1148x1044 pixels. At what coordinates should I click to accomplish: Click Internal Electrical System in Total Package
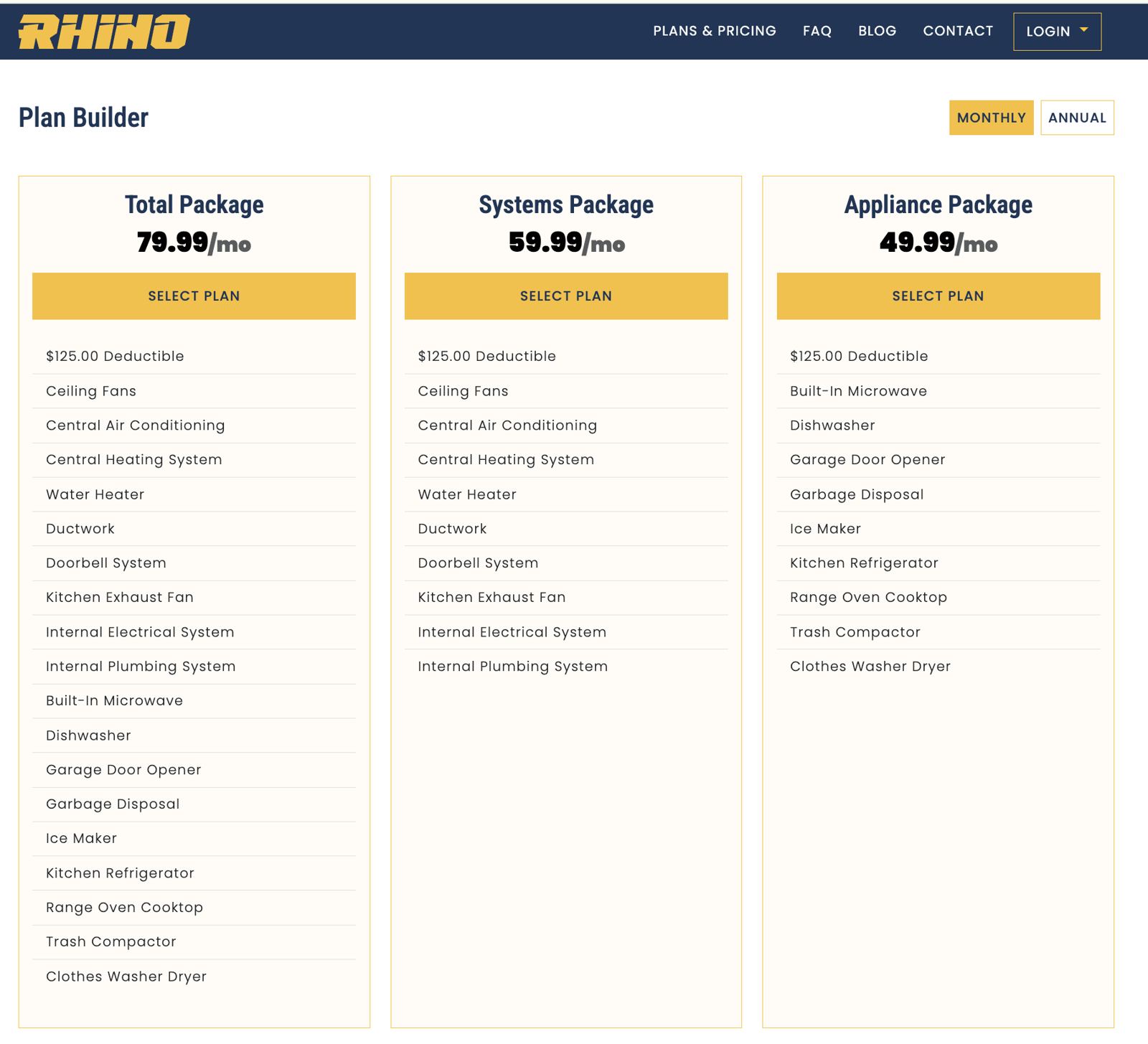(x=194, y=632)
